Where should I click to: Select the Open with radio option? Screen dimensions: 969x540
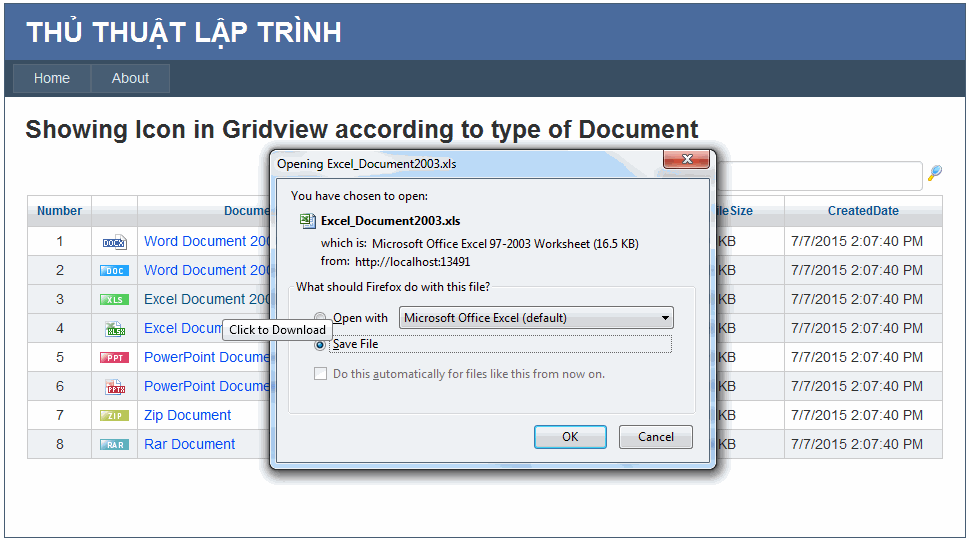tap(319, 318)
